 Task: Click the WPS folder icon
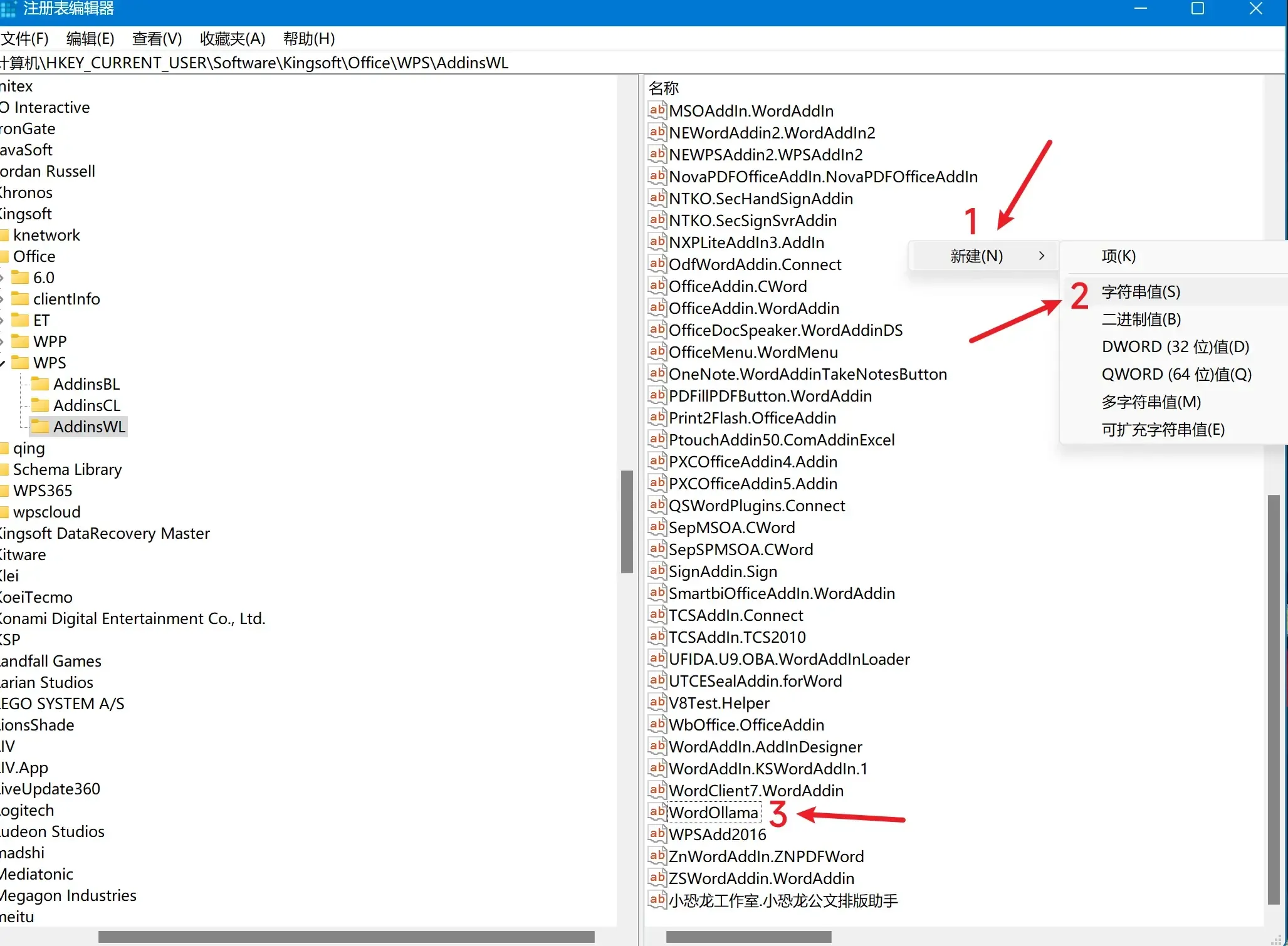[x=20, y=362]
